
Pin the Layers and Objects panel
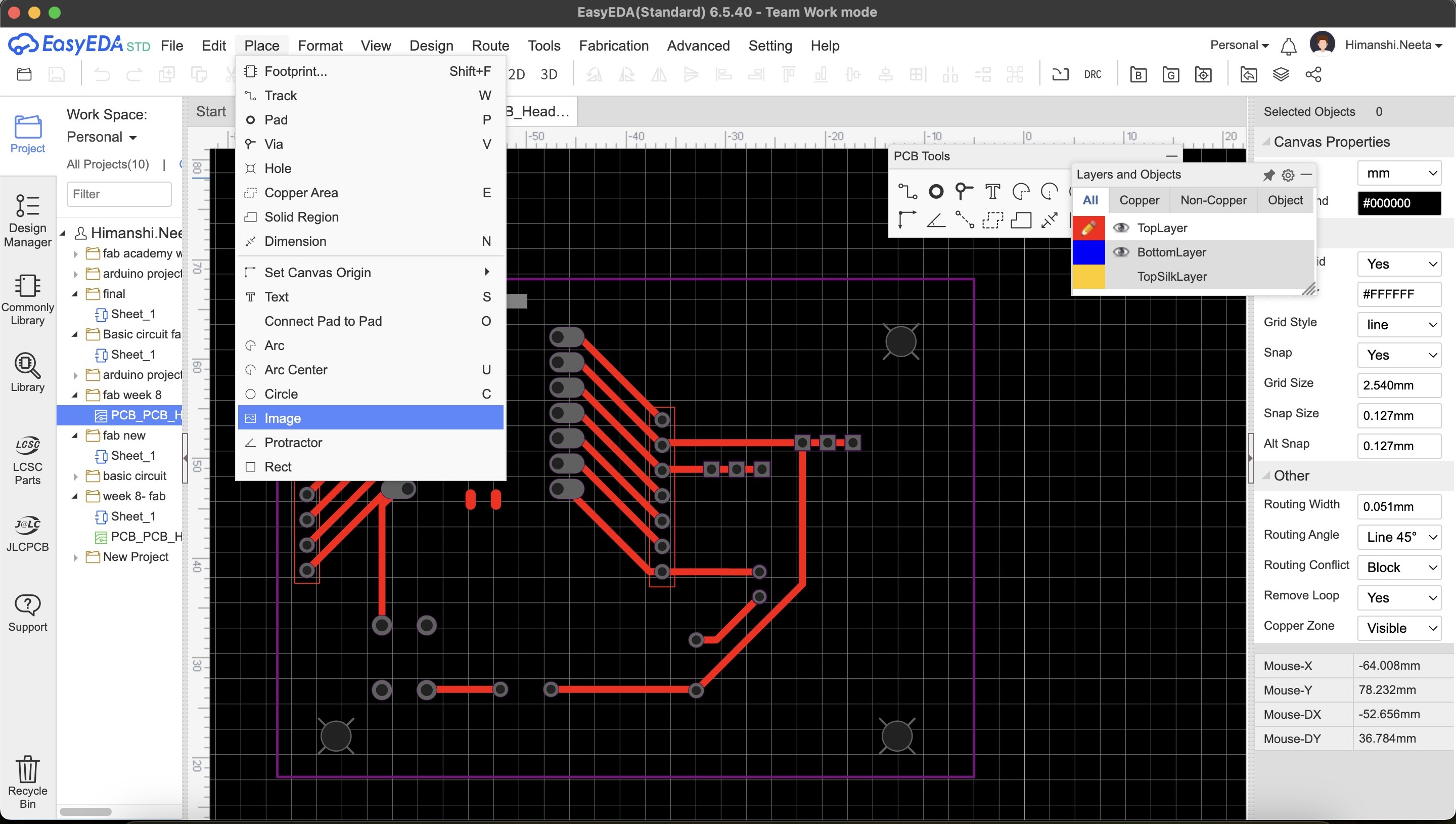[1269, 175]
